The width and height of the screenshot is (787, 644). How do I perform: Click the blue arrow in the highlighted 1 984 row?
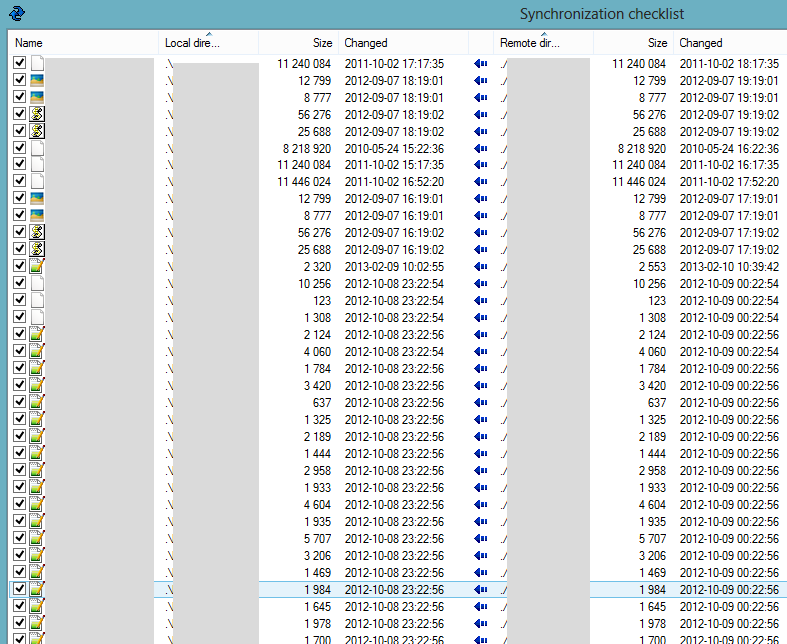pos(480,590)
